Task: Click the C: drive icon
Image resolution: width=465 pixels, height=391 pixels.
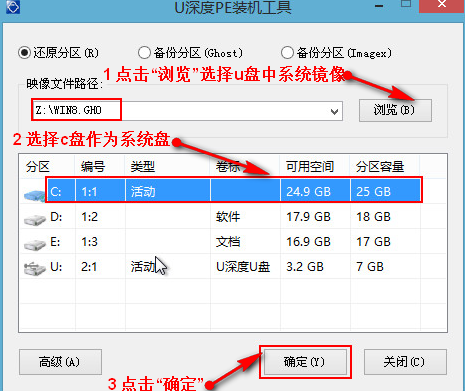Action: pyautogui.click(x=34, y=195)
